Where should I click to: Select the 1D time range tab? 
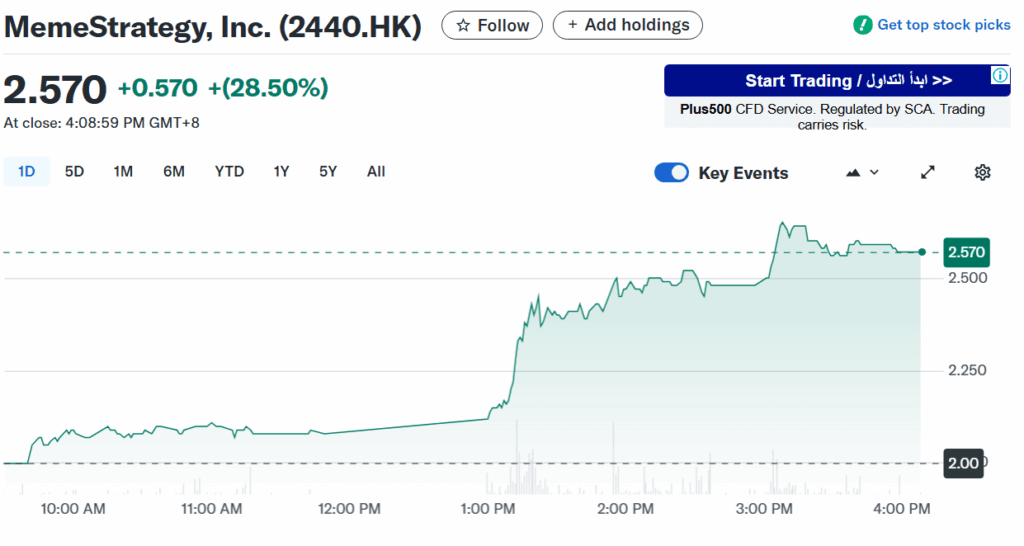pos(26,172)
